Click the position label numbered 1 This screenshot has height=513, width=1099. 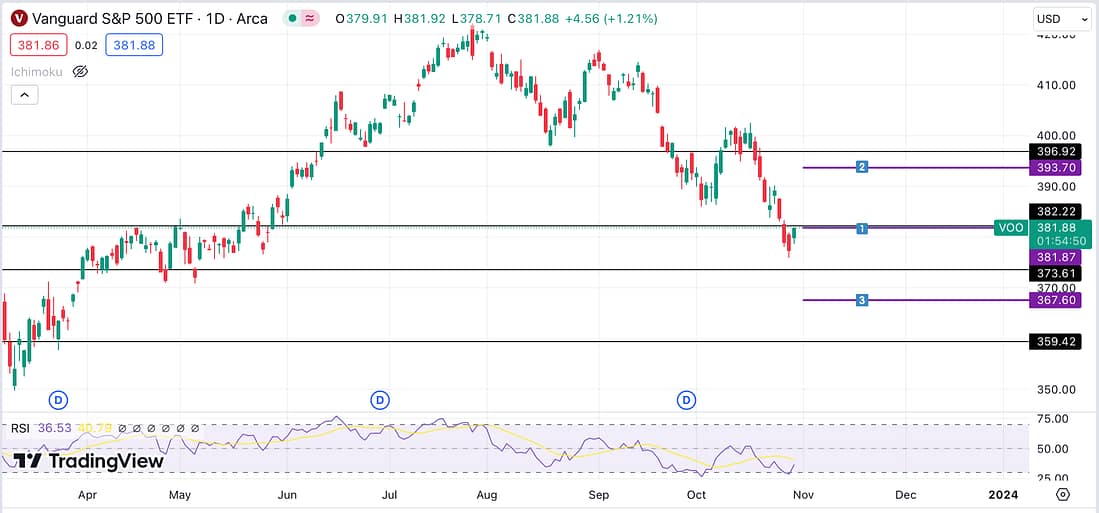861,229
